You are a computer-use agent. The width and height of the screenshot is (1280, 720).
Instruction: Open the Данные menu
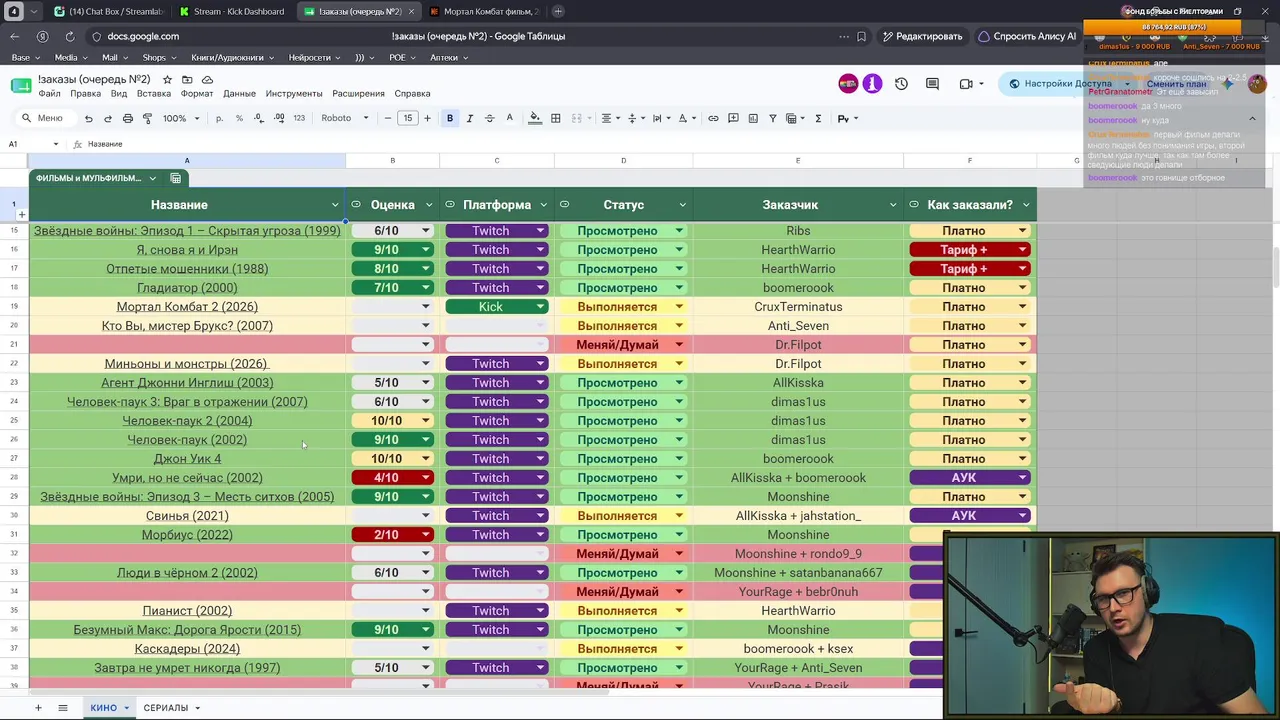point(240,94)
